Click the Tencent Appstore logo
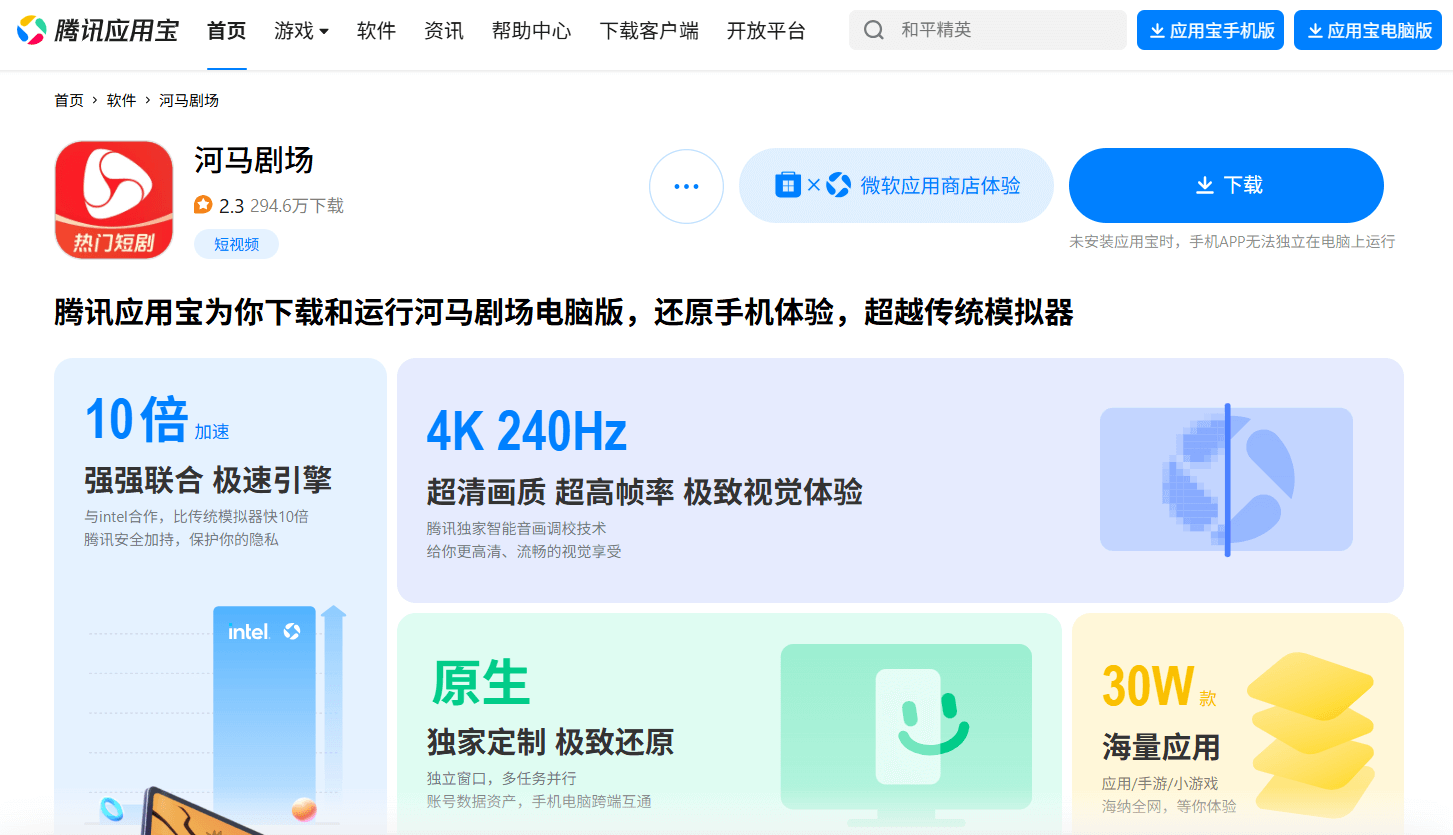Screen dimensions: 1453x835 pyautogui.click(x=97, y=30)
